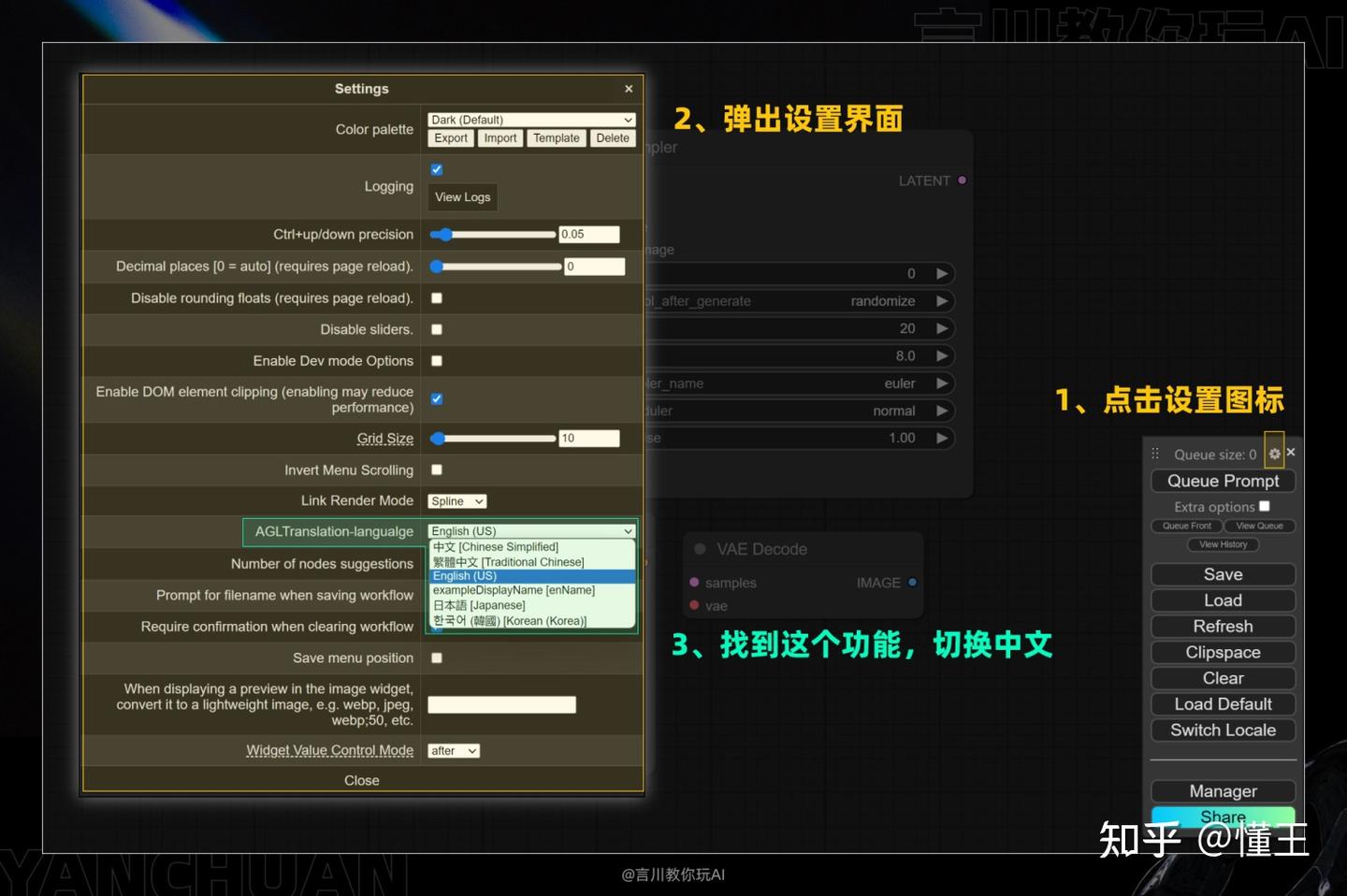1347x896 pixels.
Task: Click right arrow on steps value 20
Action: 942,328
